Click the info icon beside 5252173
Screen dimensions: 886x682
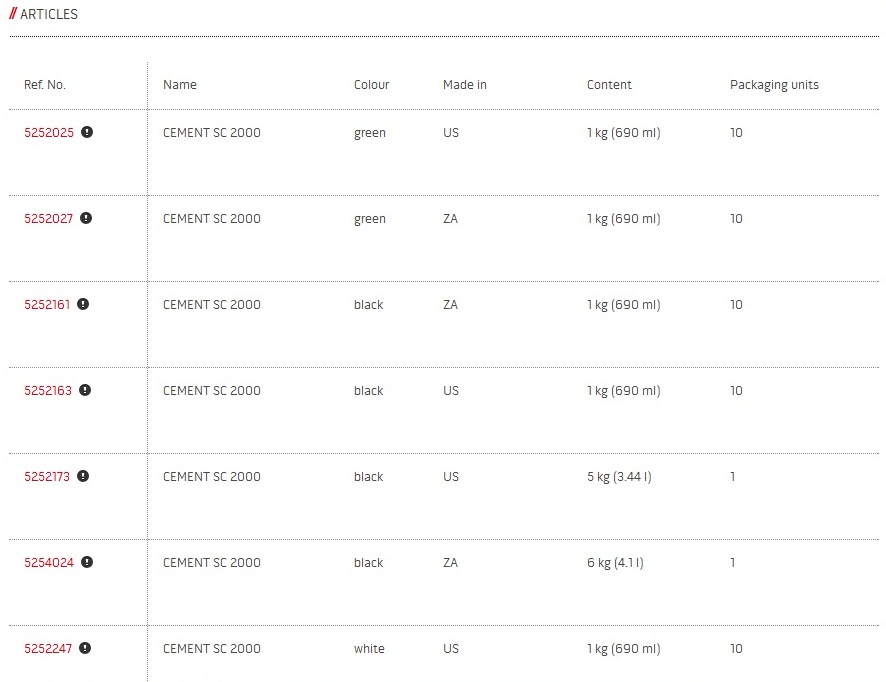point(83,476)
